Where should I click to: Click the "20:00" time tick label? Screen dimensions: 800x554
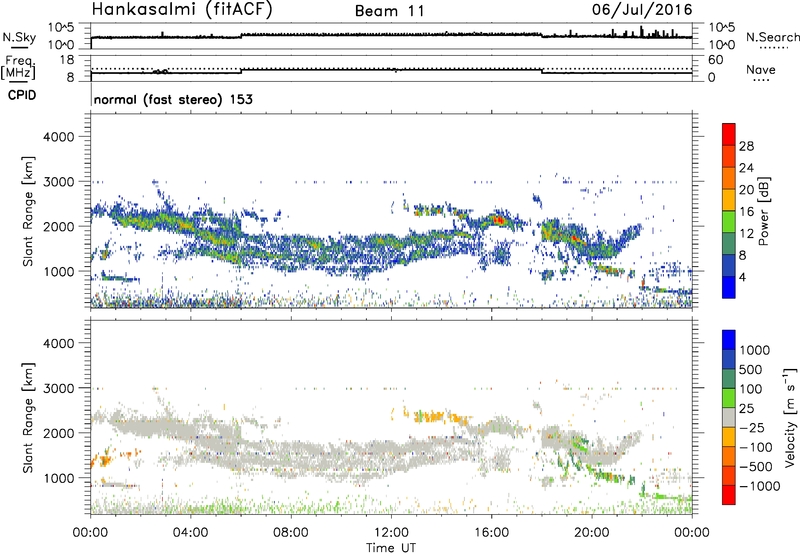point(591,533)
